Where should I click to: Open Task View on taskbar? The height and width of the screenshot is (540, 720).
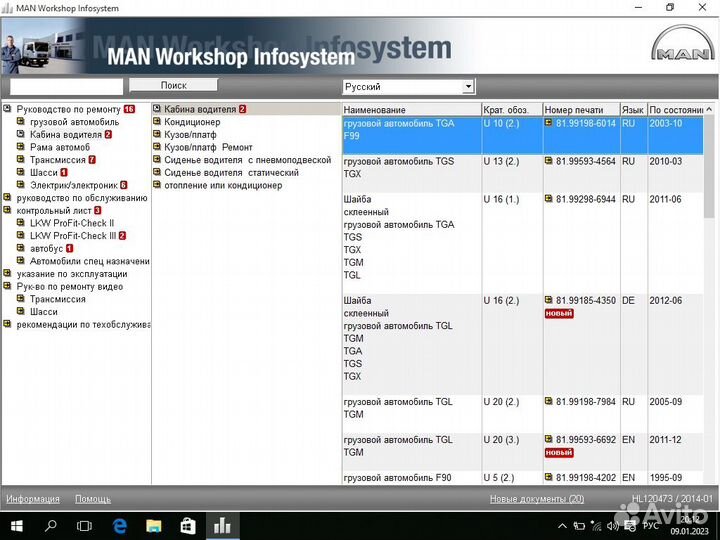point(84,526)
